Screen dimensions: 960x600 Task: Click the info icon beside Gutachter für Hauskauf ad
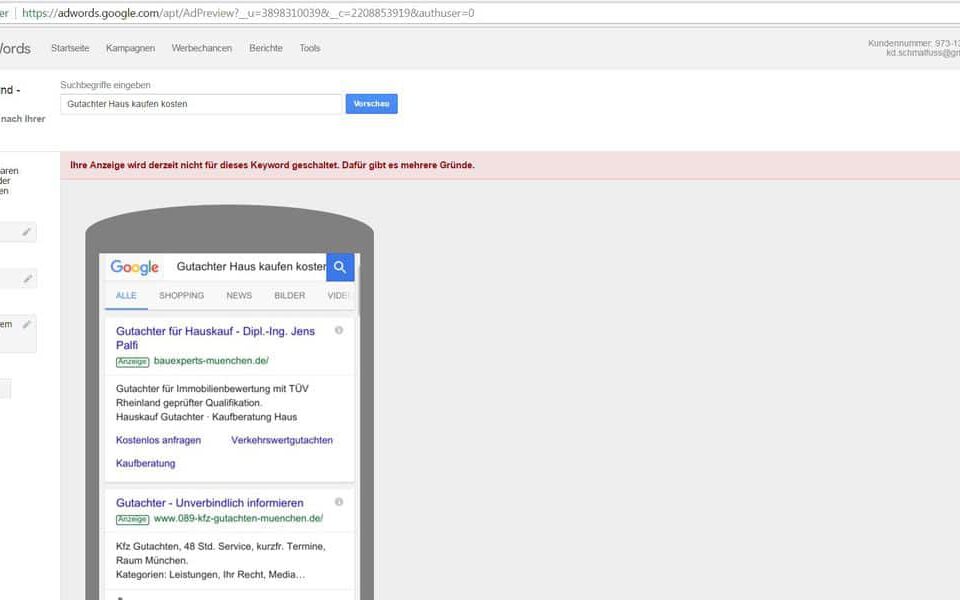click(339, 331)
